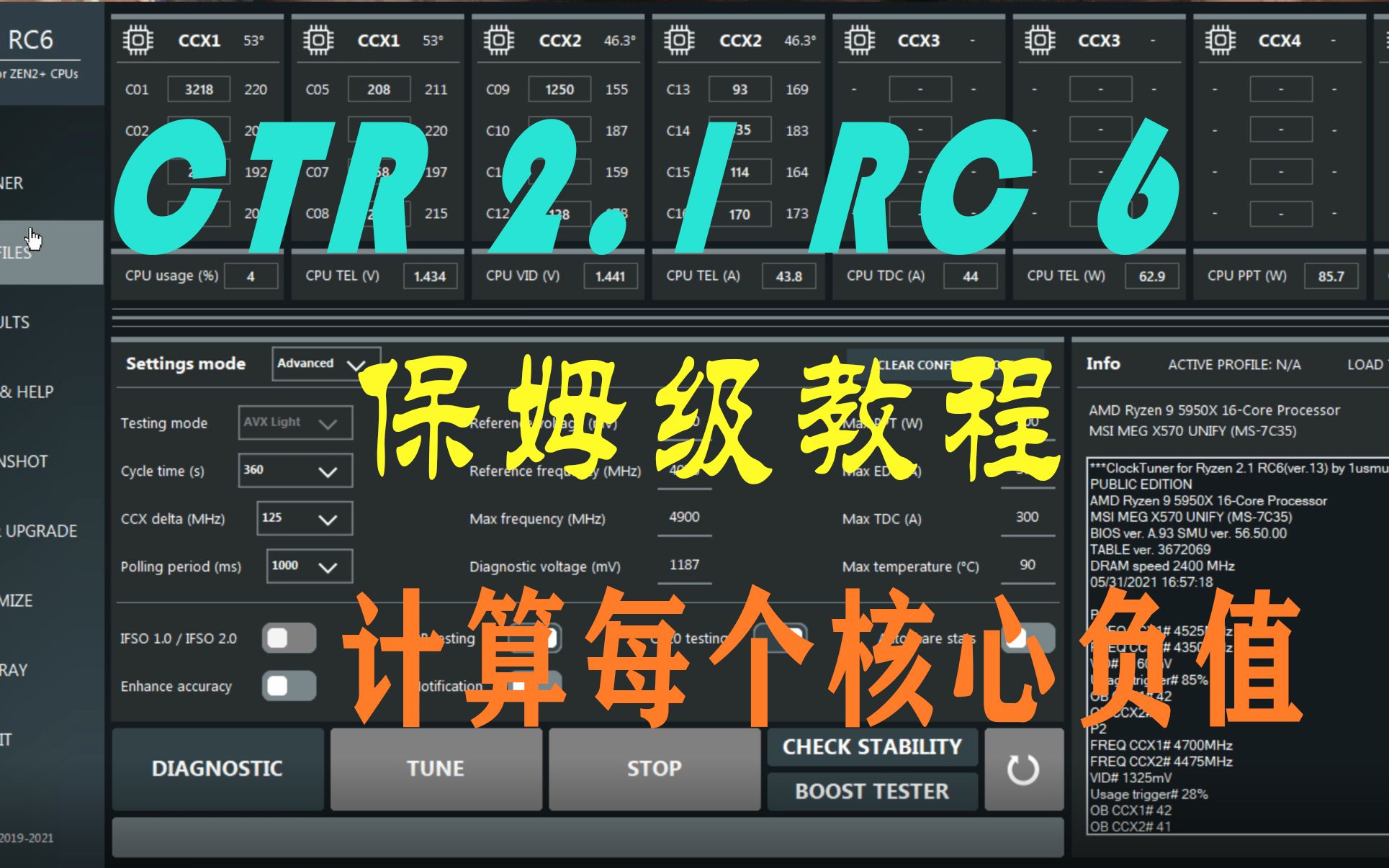1389x868 pixels.
Task: Click the Max frequency field showing 4900
Action: coord(683,517)
